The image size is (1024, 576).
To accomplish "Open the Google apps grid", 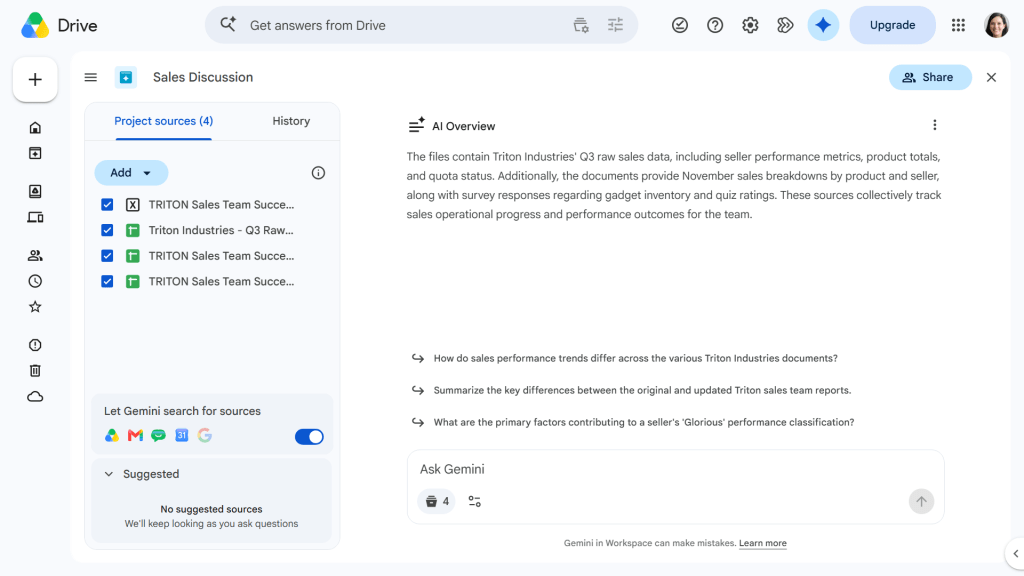I will click(958, 25).
